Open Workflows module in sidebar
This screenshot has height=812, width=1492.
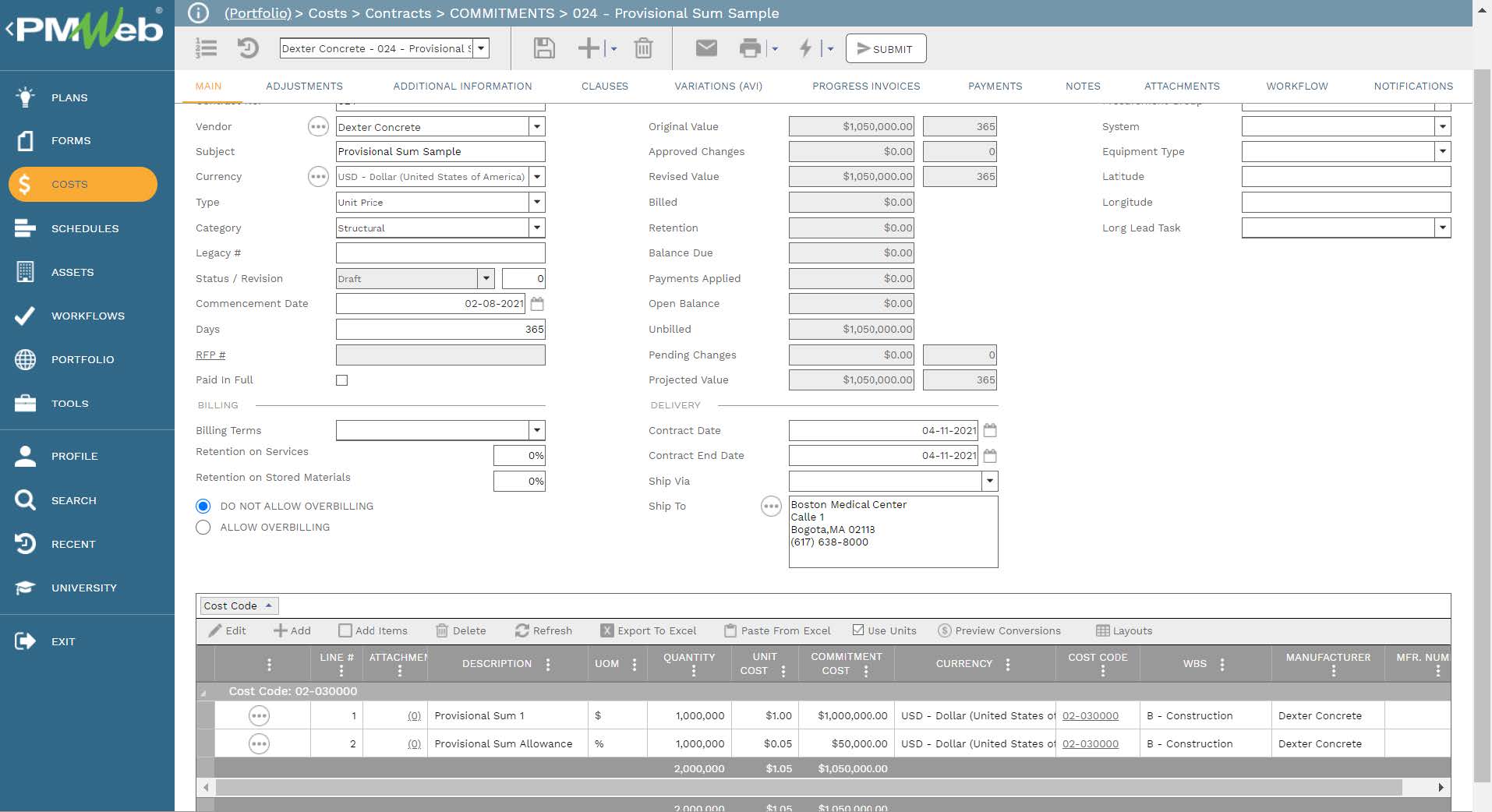[87, 316]
